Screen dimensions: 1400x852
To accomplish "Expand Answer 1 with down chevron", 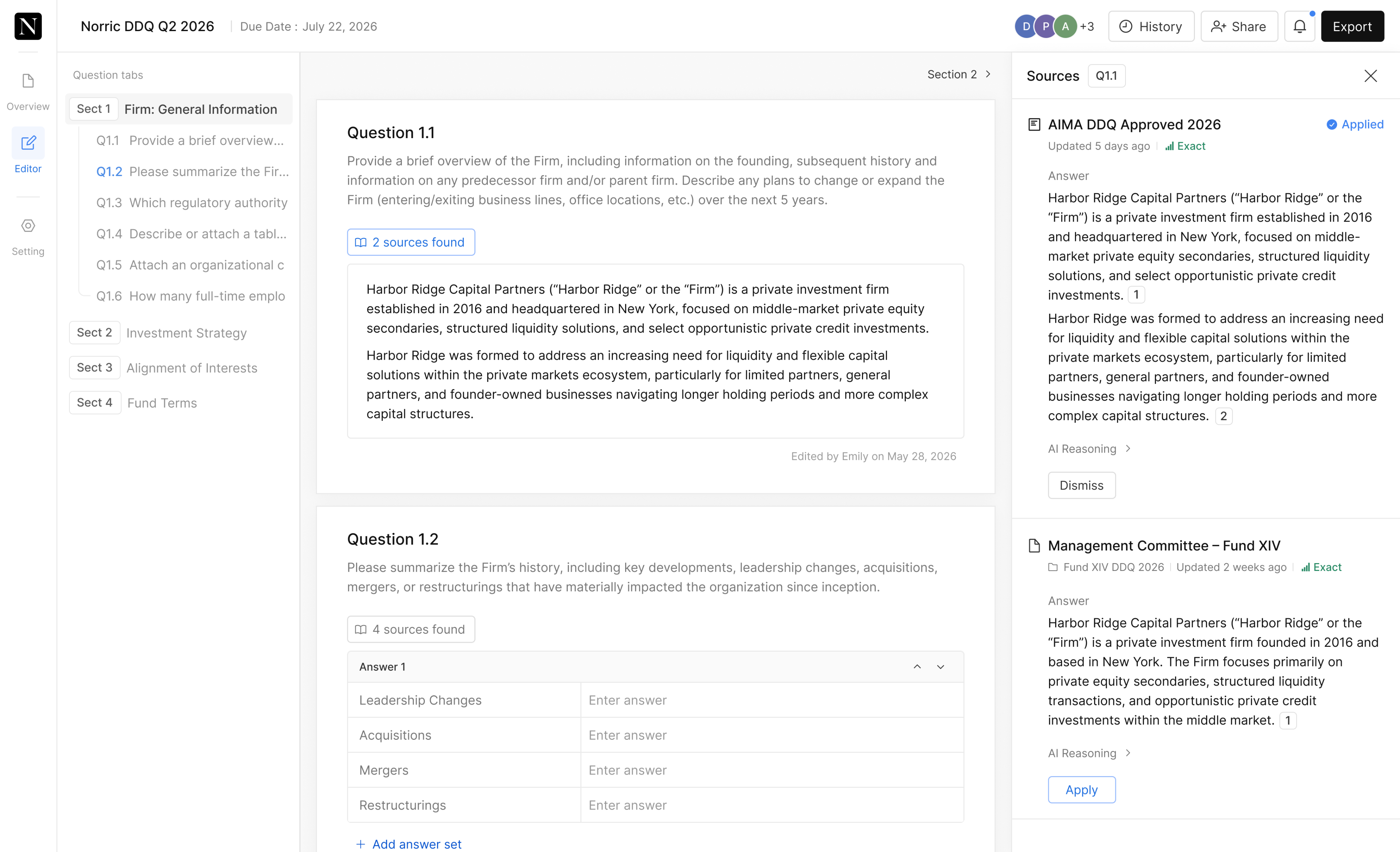I will pos(941,667).
